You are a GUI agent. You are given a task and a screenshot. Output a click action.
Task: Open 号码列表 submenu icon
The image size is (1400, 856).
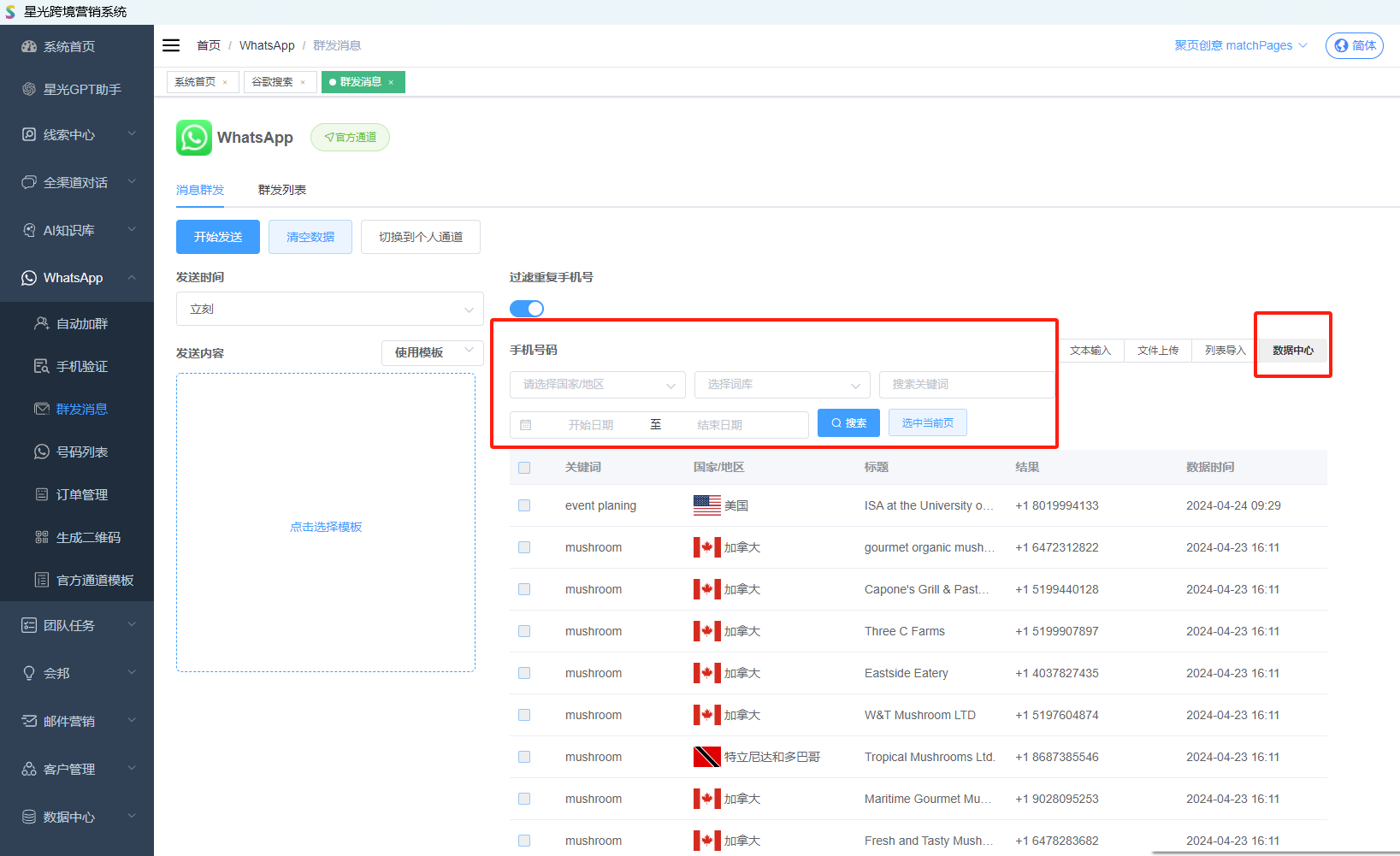(42, 452)
